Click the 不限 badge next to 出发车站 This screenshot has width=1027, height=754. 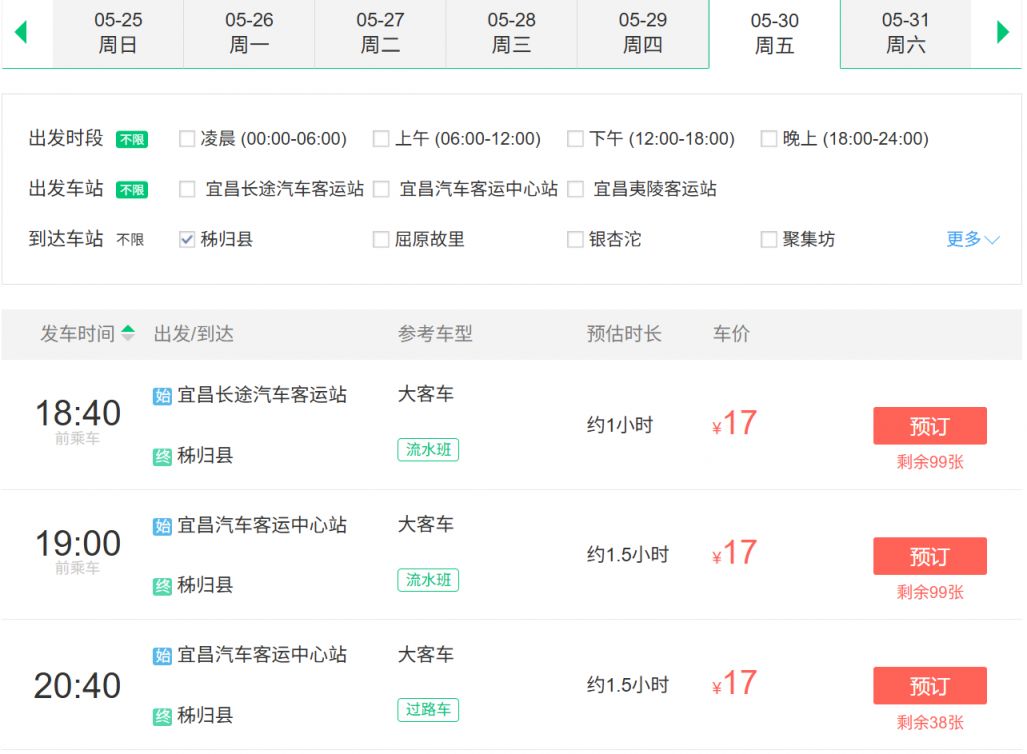click(x=134, y=189)
